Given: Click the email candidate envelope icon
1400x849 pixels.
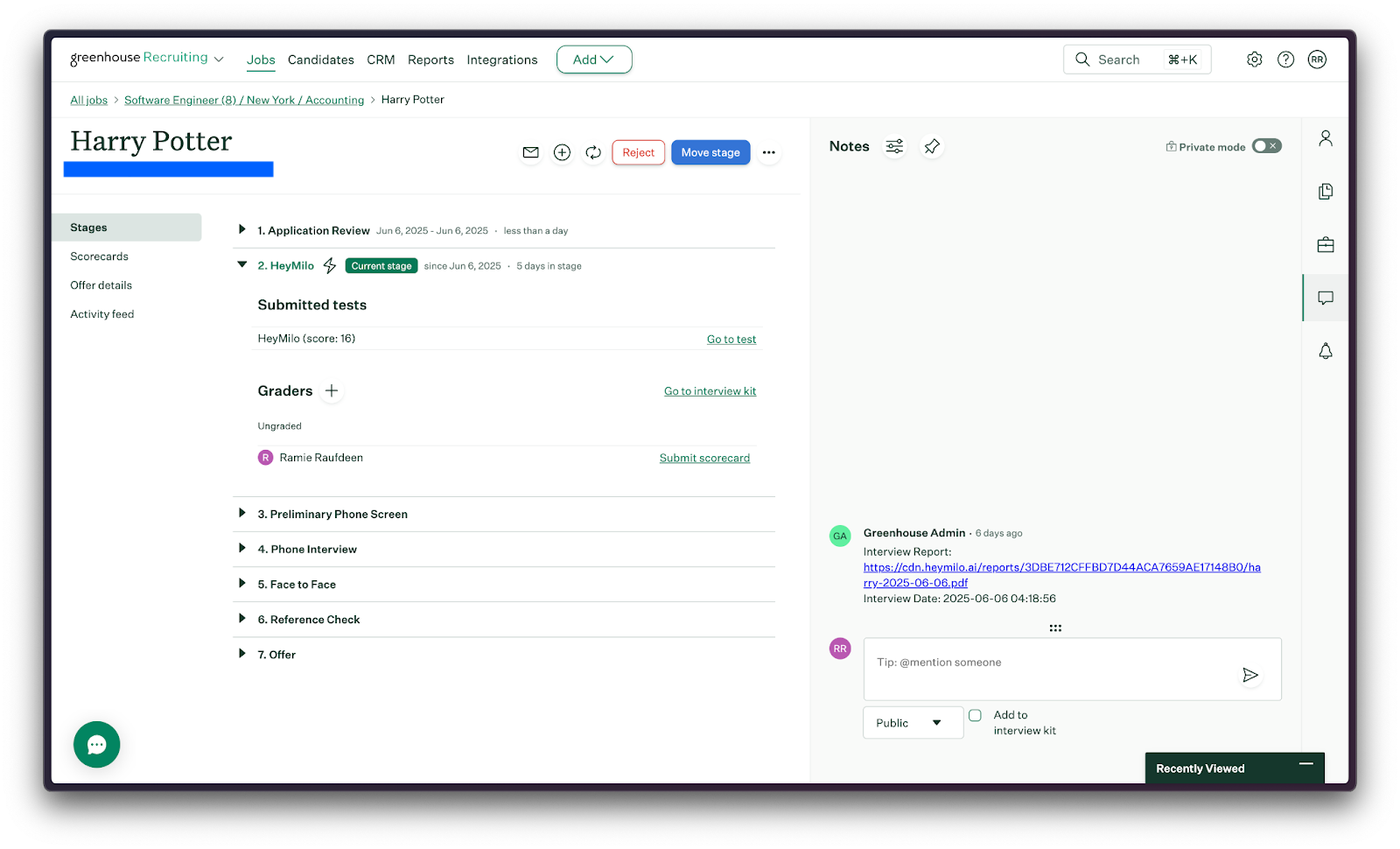Looking at the screenshot, I should point(530,152).
